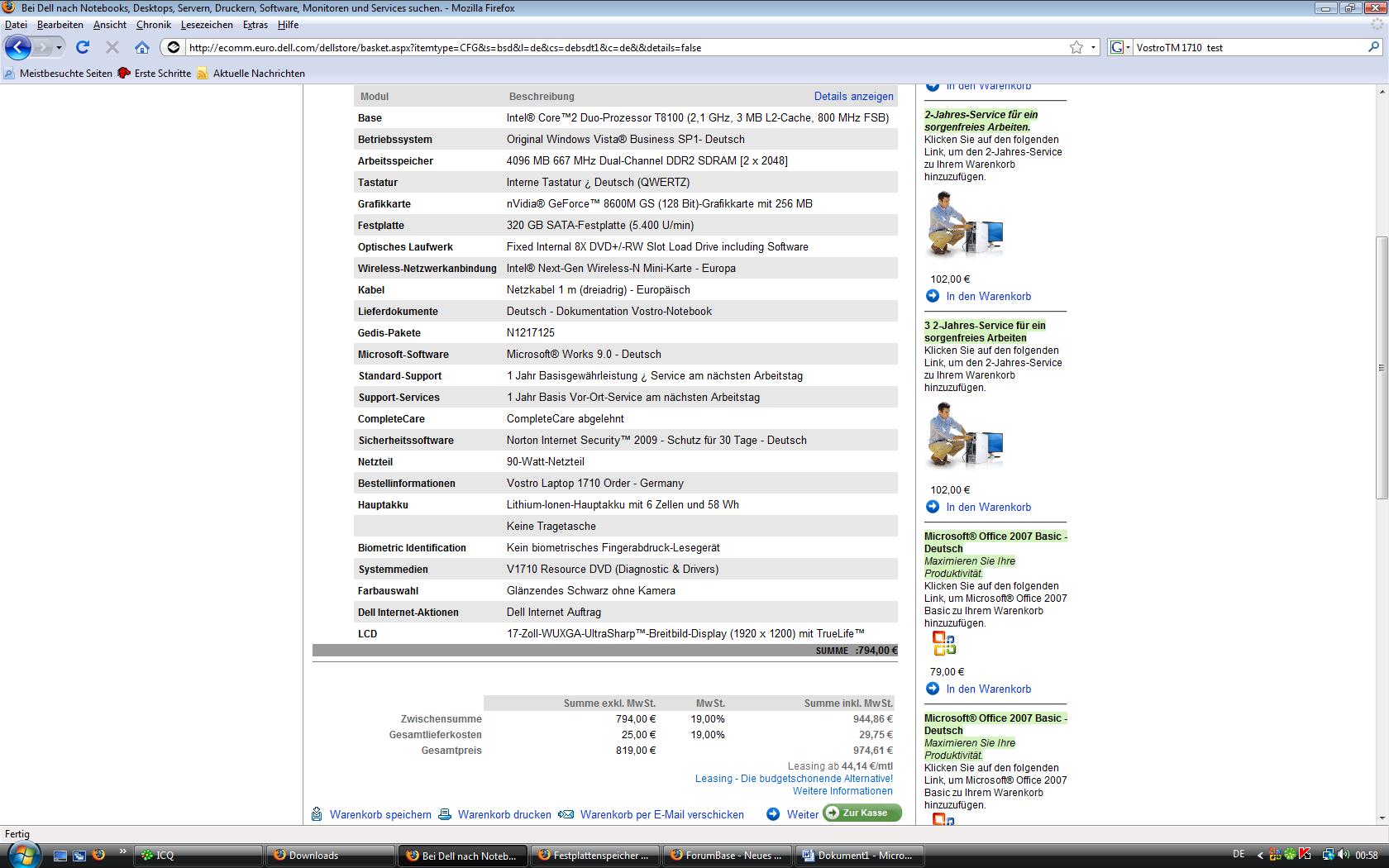
Task: Click Warenkorb speichern link
Action: click(380, 814)
